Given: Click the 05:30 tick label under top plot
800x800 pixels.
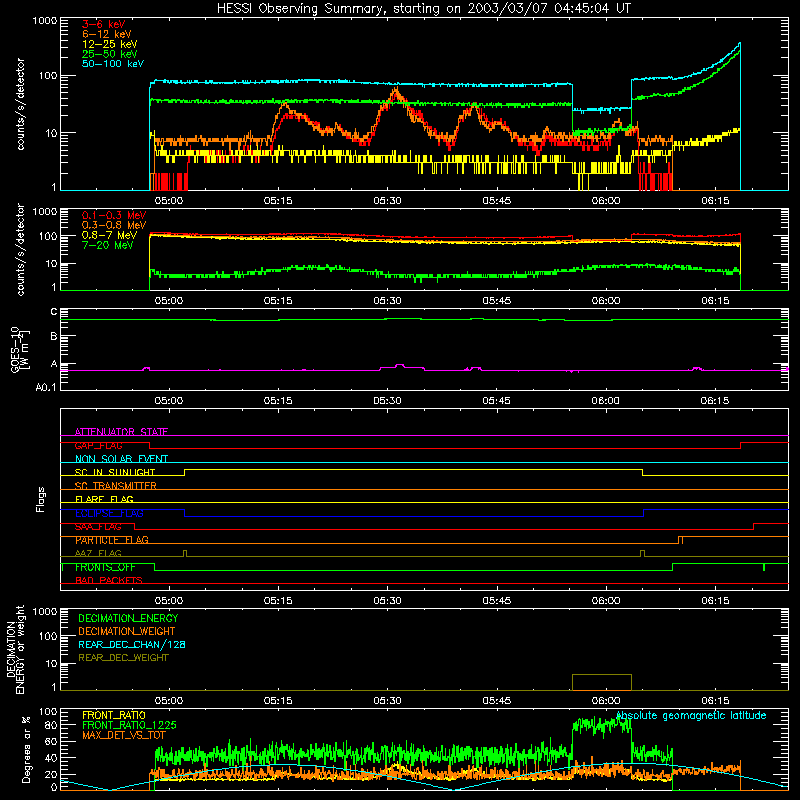Looking at the screenshot, I should [x=387, y=201].
